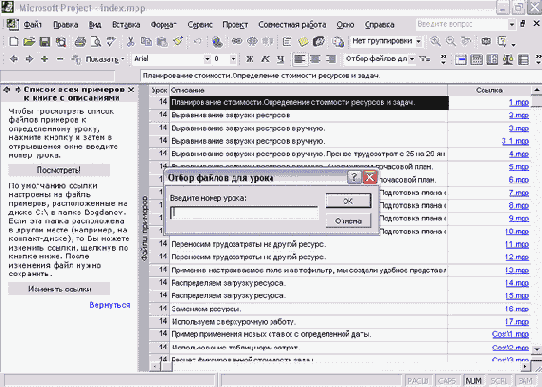Show subtasks with the plus icon

(x=45, y=59)
